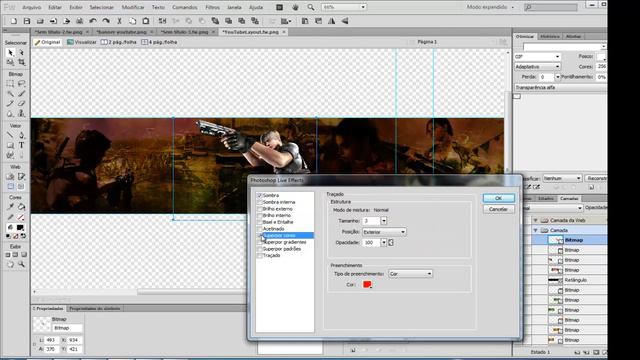Screen dimensions: 640x360
Task: Switch to the Estados panel tab
Action: point(546,198)
